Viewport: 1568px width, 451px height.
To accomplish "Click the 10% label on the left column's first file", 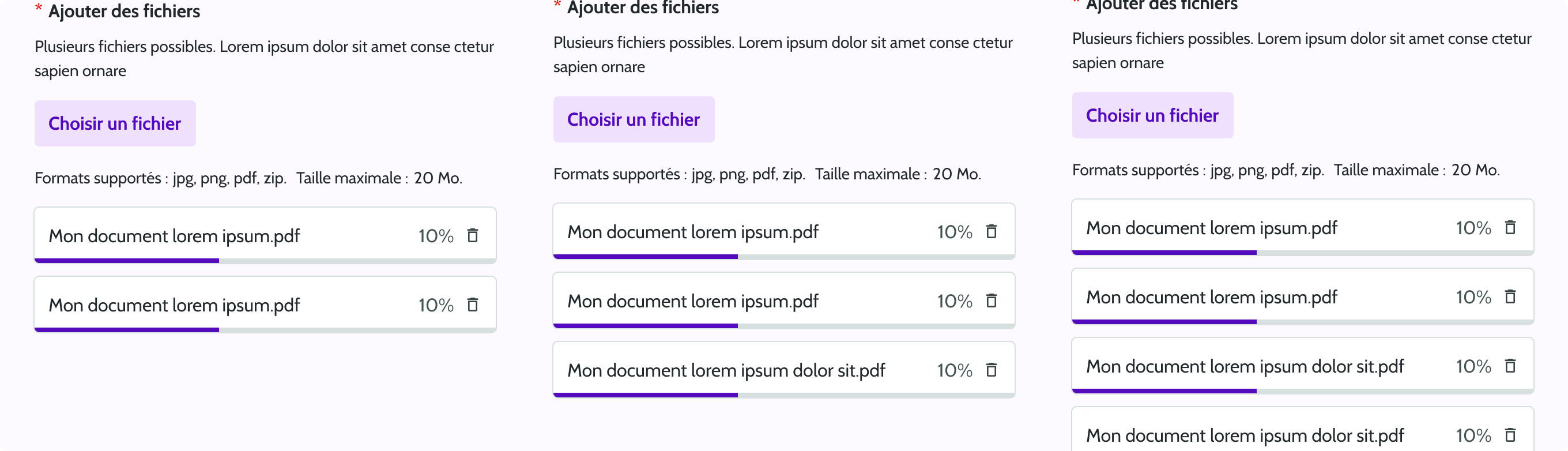I will click(435, 235).
